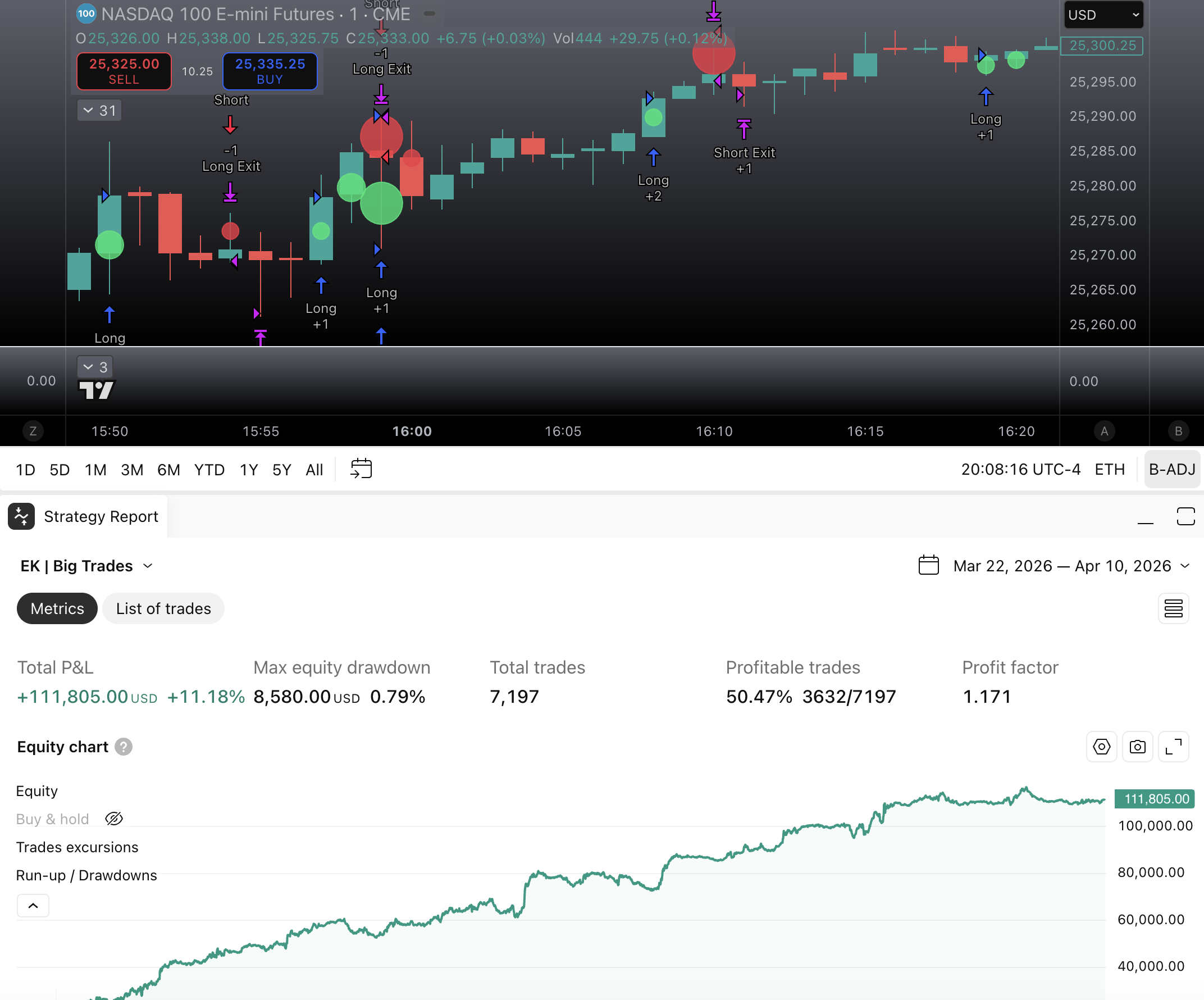Select the 1D timeframe
Screen dimensions: 1204x1000
25,469
